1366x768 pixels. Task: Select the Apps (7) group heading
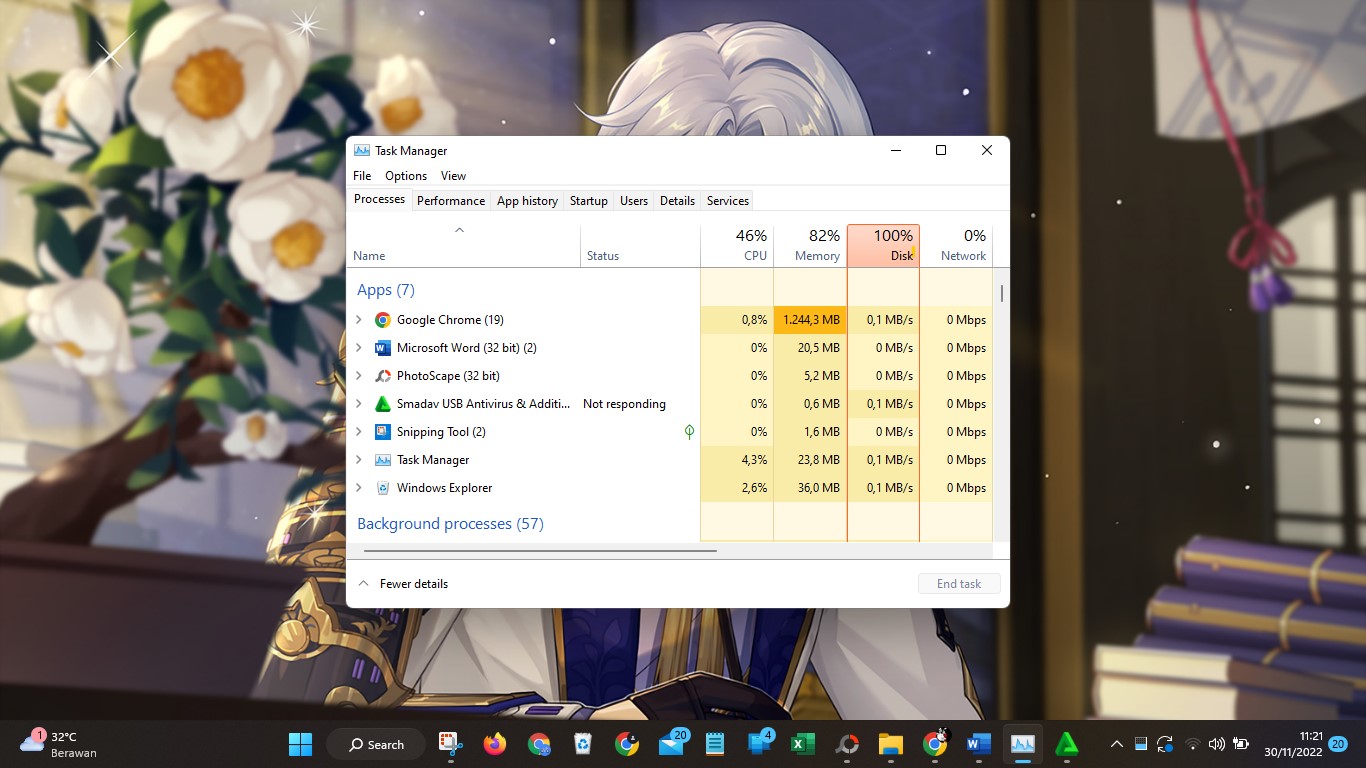click(386, 290)
